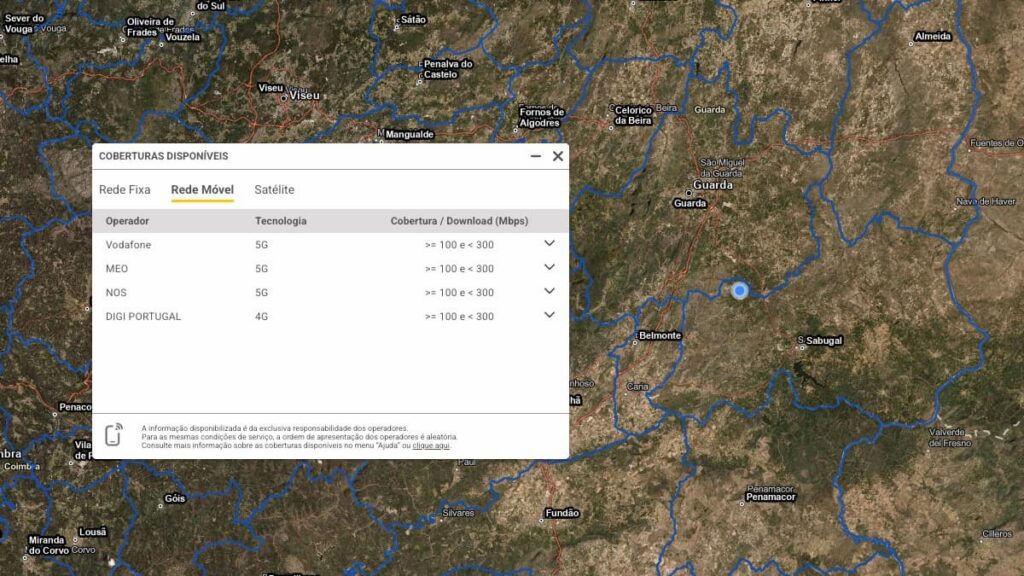Image resolution: width=1024 pixels, height=576 pixels.
Task: Click the Almeida town label on map
Action: click(x=932, y=37)
